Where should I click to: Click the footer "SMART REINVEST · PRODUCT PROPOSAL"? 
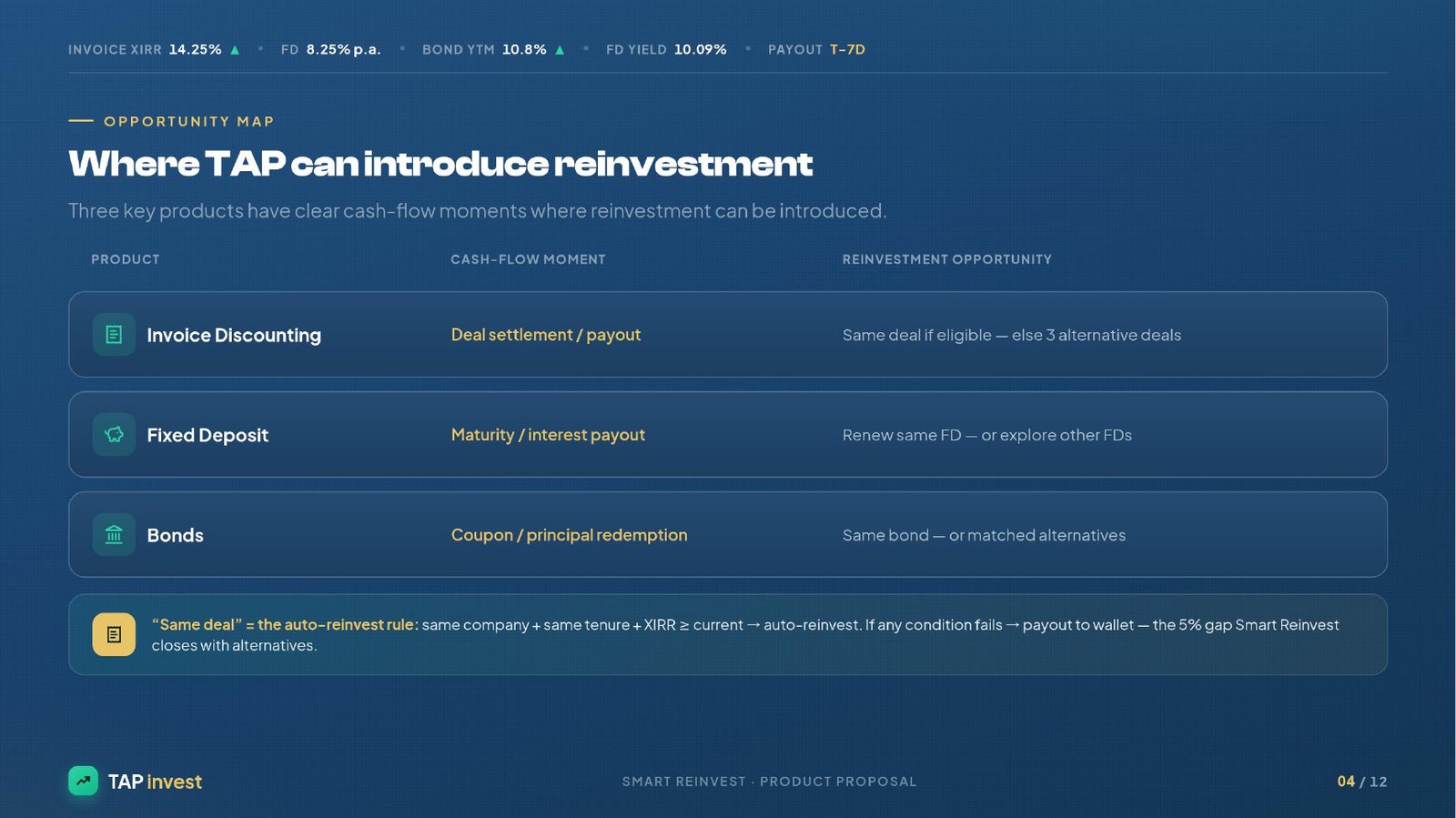pos(770,782)
